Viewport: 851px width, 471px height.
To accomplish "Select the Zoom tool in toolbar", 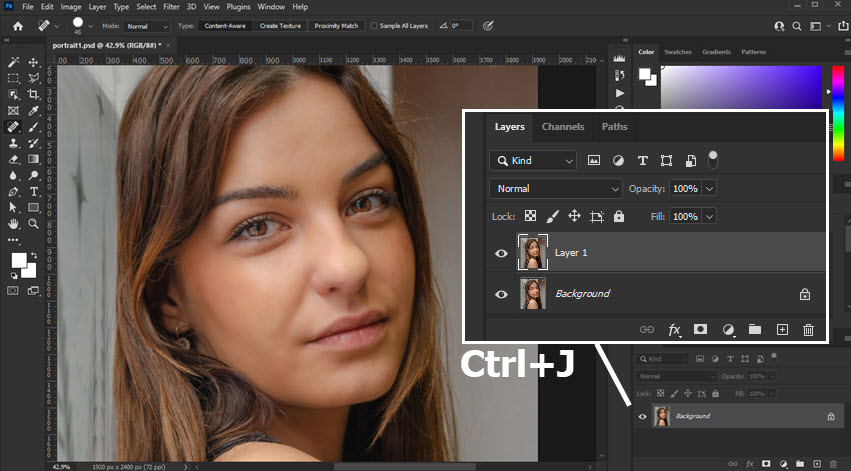I will click(34, 224).
